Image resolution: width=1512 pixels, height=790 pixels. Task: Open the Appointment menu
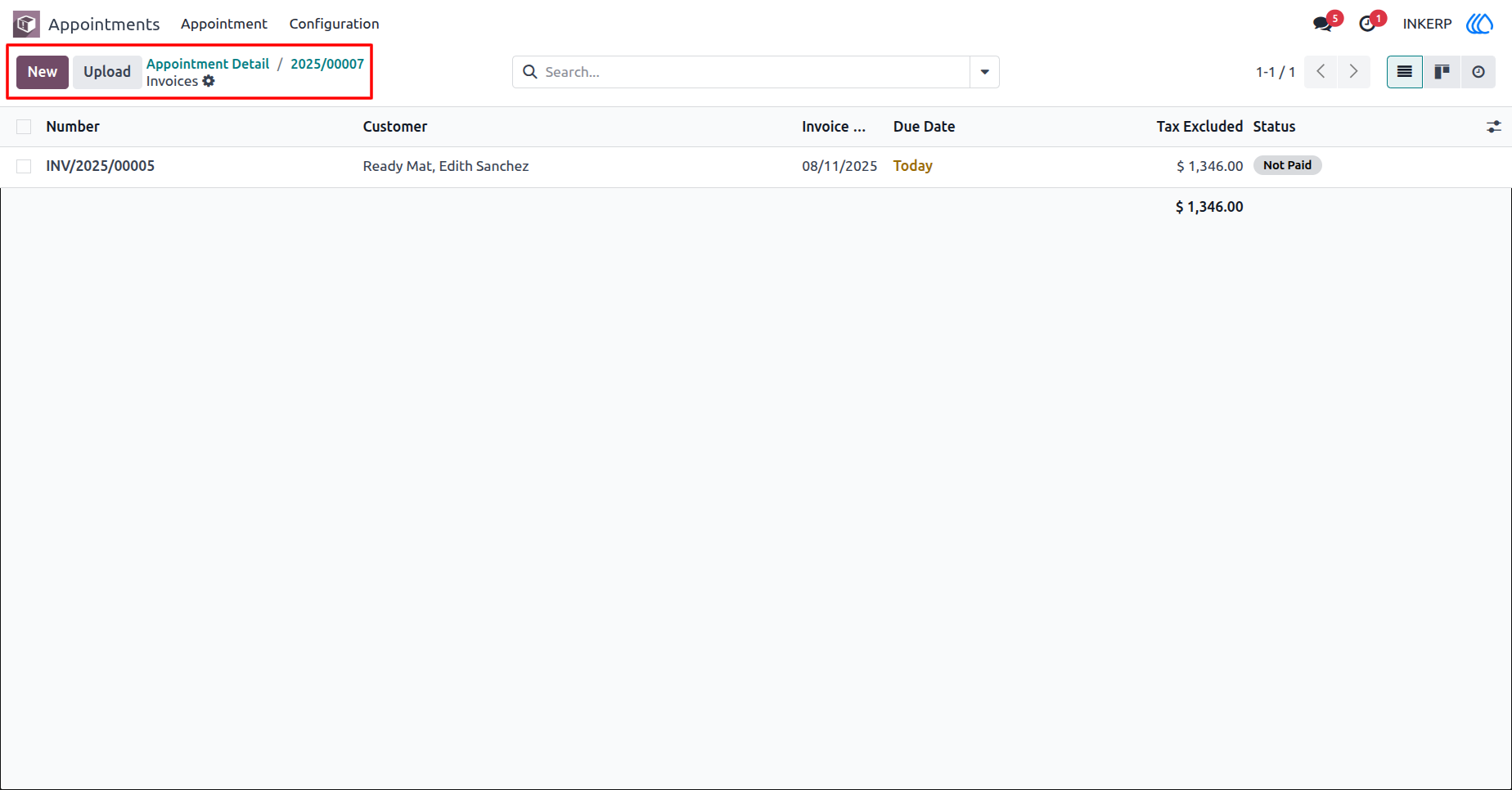point(224,24)
